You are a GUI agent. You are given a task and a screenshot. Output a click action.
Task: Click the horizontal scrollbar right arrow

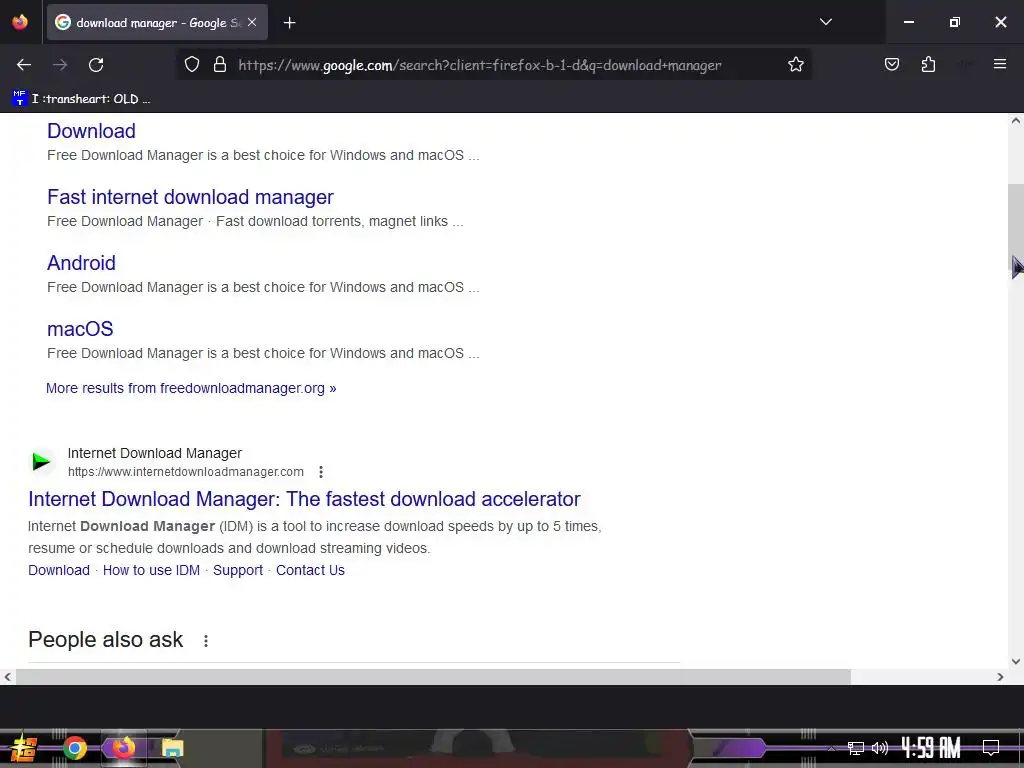(x=1000, y=677)
